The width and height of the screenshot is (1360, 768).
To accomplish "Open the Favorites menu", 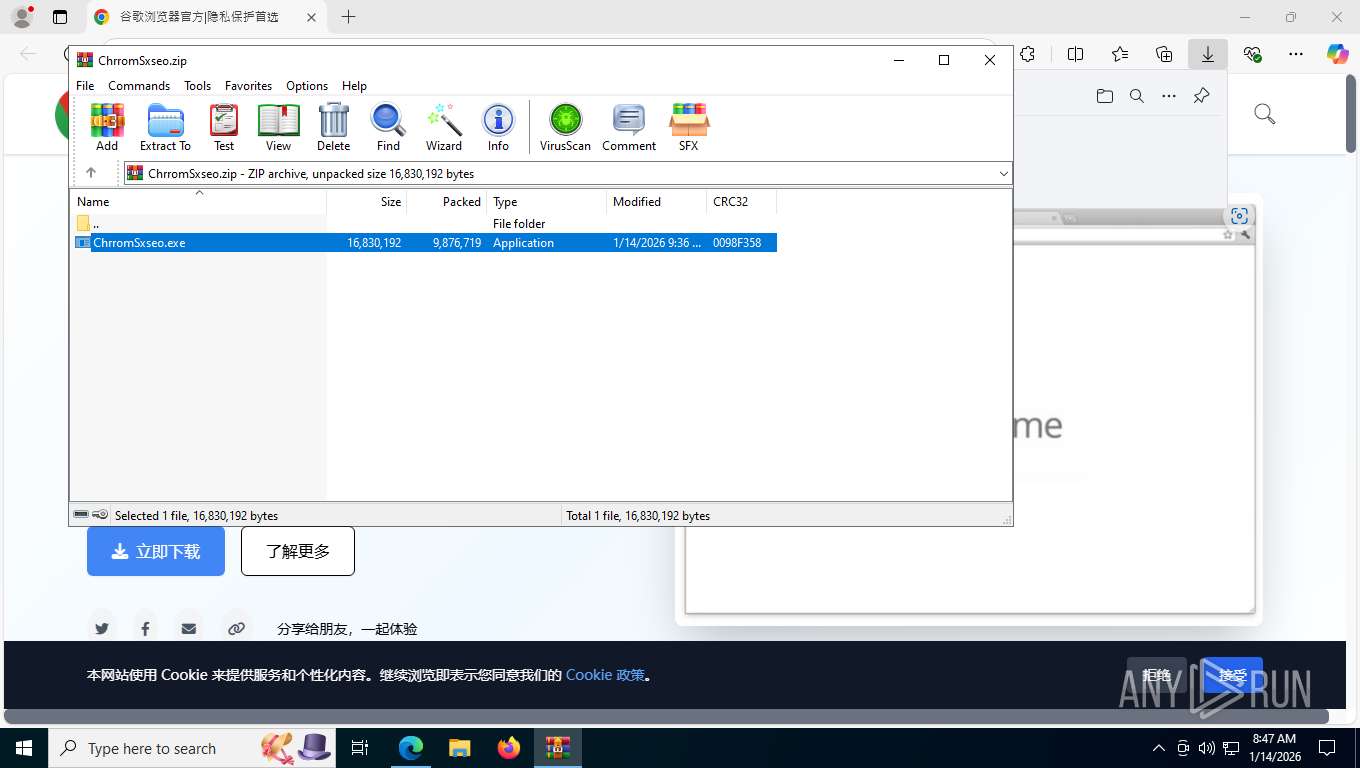I will (x=248, y=86).
